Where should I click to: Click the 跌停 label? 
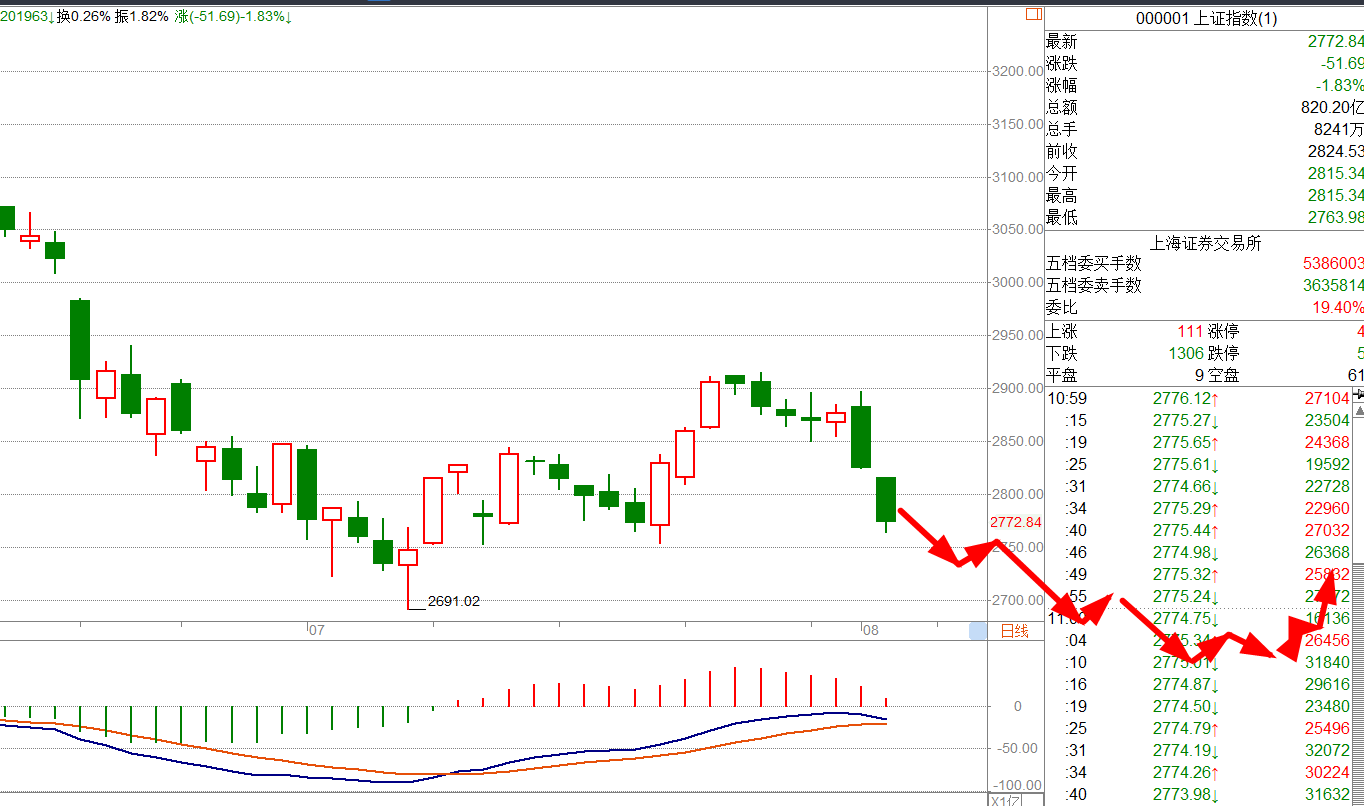pyautogui.click(x=1224, y=354)
